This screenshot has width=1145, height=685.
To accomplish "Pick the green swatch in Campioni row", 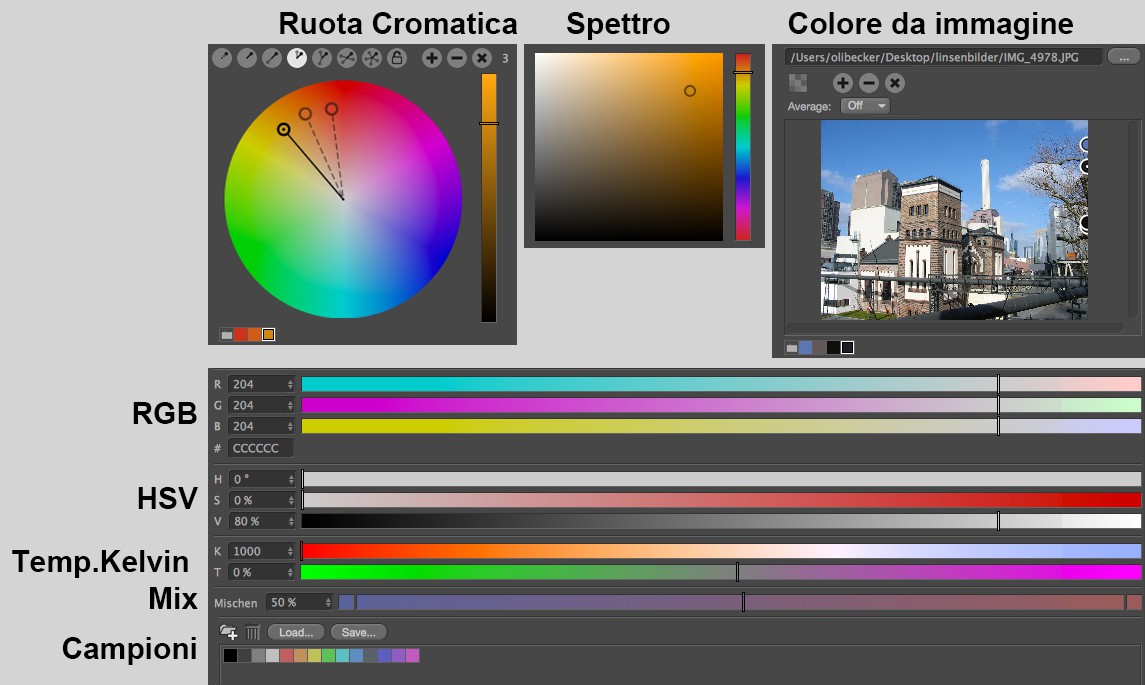I will pos(328,655).
